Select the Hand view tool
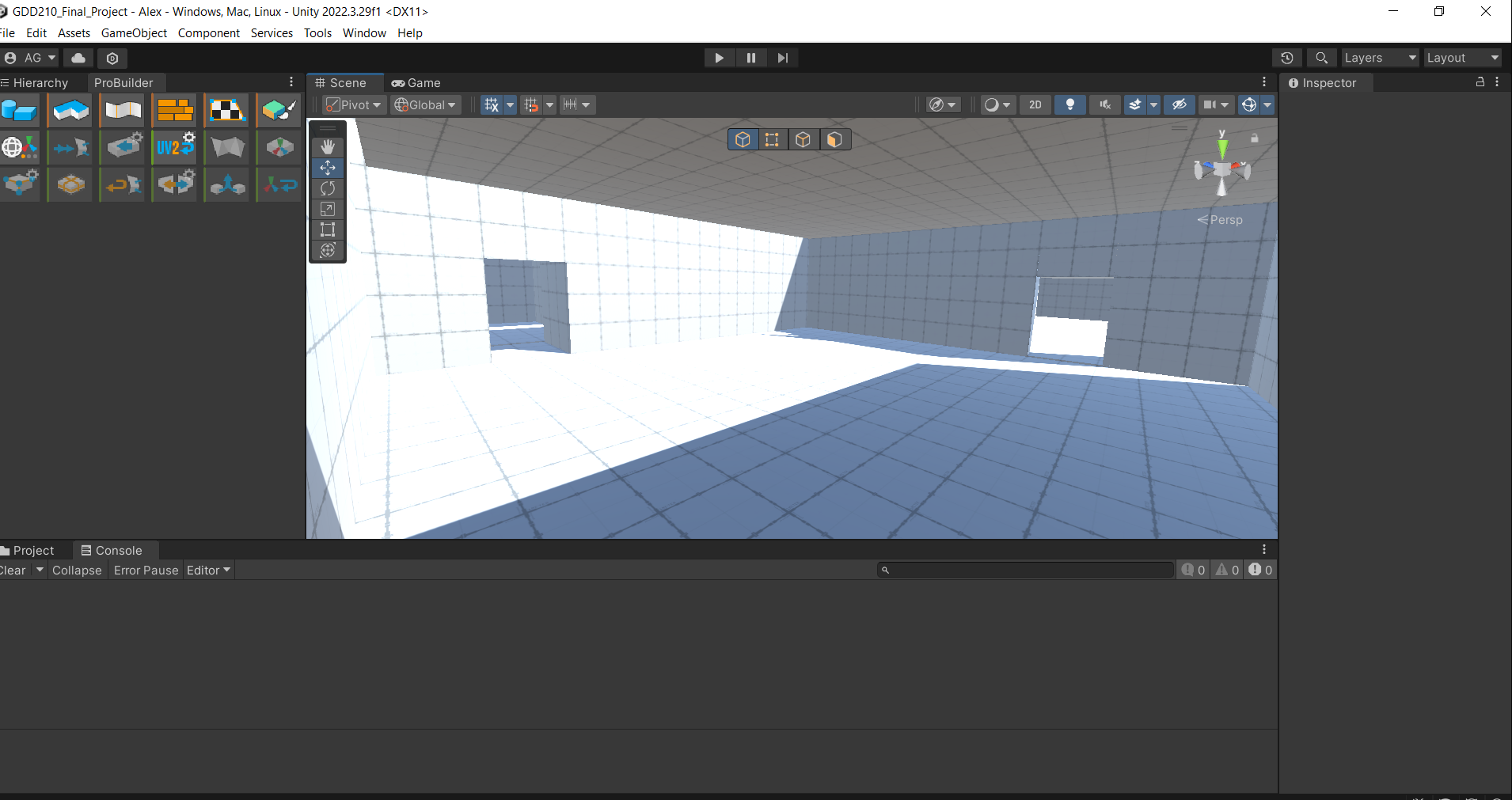This screenshot has height=800, width=1512. coord(328,147)
